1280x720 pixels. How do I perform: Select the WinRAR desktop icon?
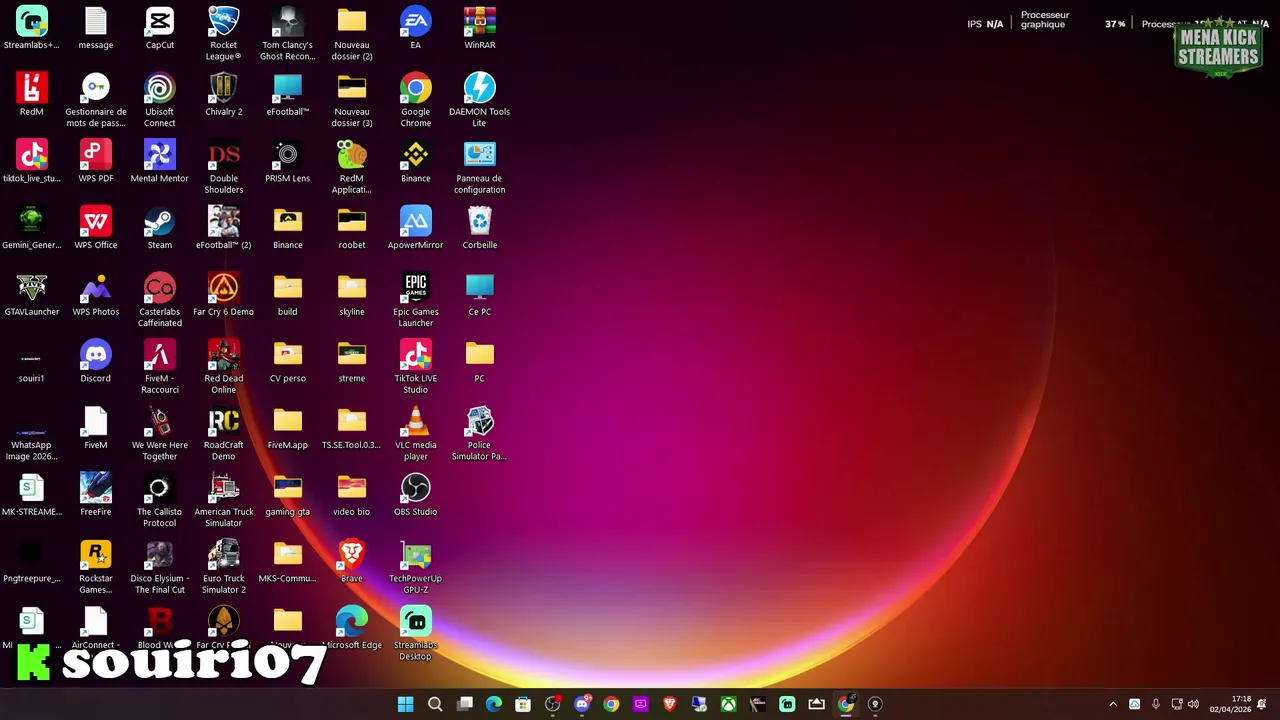click(x=480, y=28)
